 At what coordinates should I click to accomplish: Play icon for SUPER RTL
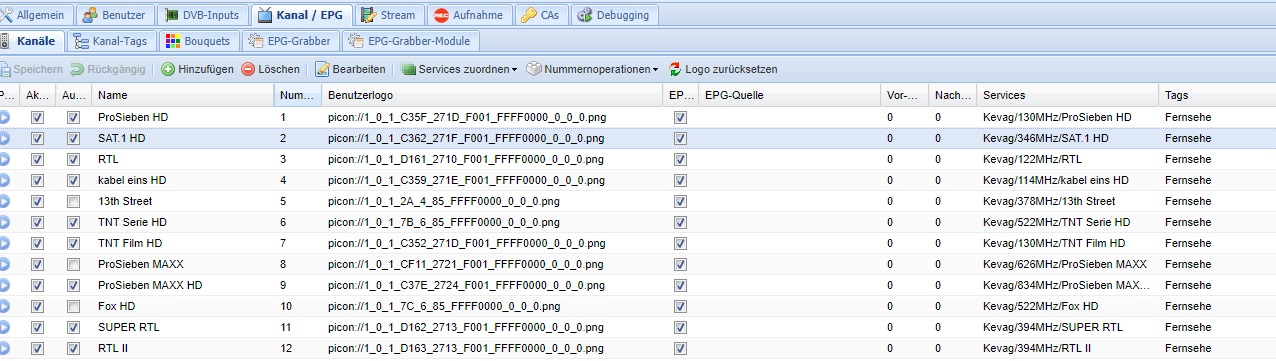(x=4, y=327)
